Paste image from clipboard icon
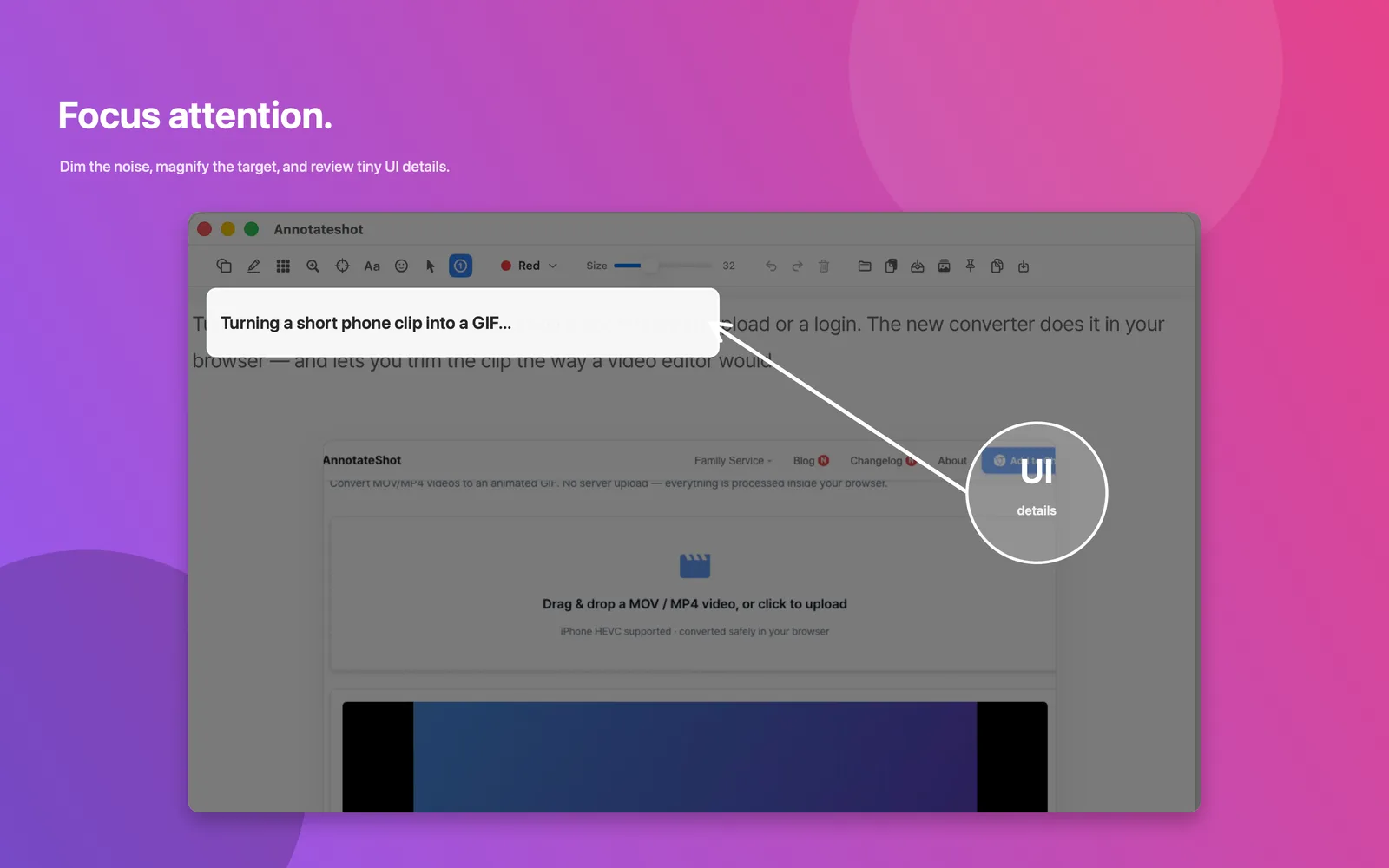The height and width of the screenshot is (868, 1389). 891,266
